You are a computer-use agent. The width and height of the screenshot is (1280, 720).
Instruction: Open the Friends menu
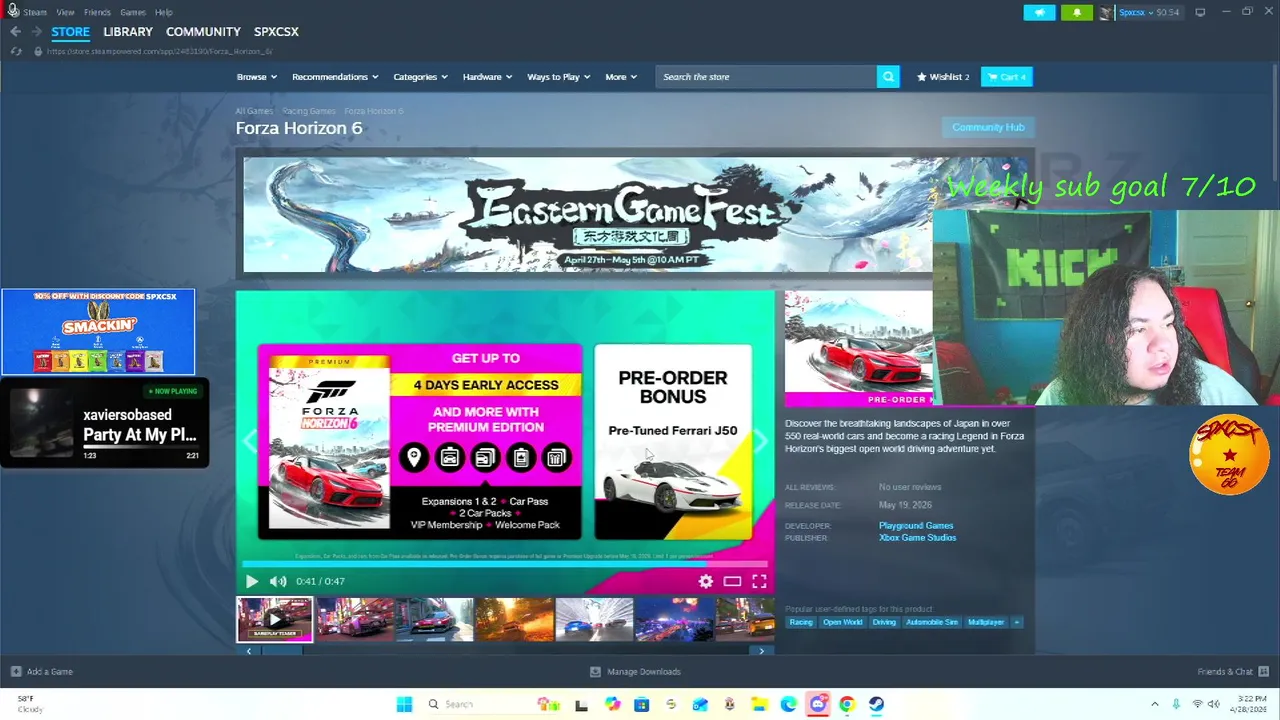coord(97,12)
